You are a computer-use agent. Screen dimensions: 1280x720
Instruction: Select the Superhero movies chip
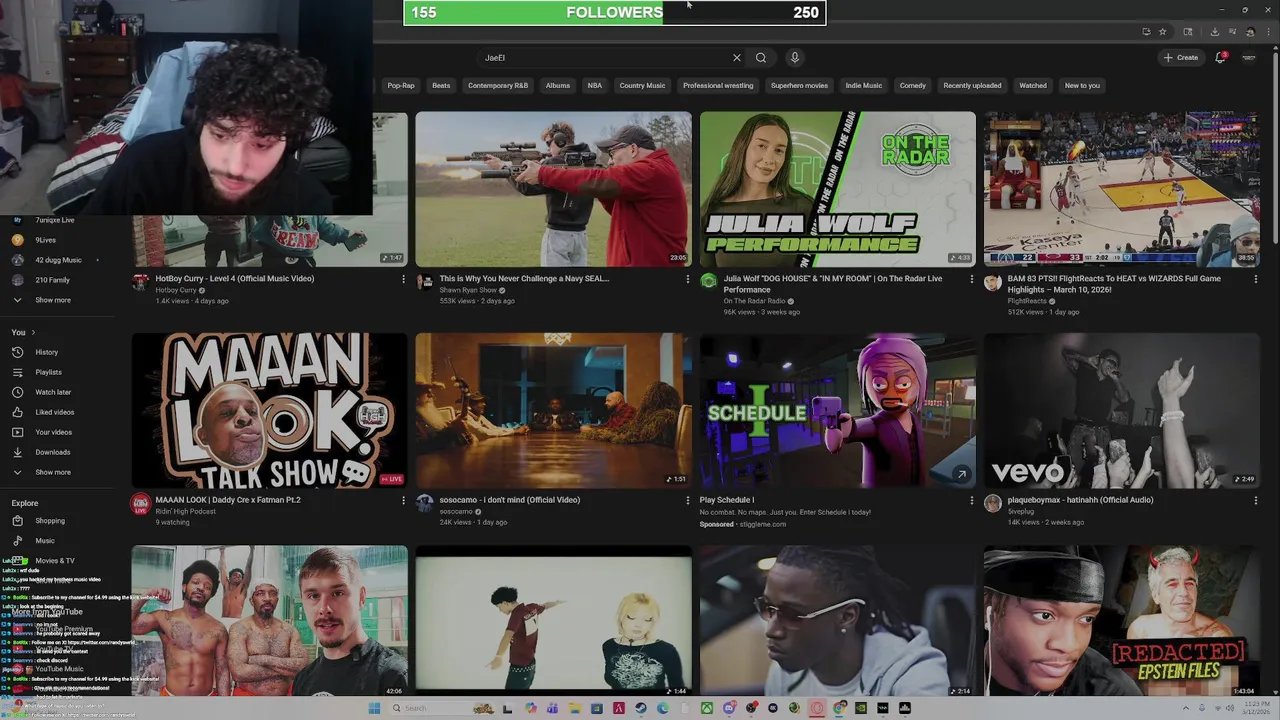pos(799,86)
